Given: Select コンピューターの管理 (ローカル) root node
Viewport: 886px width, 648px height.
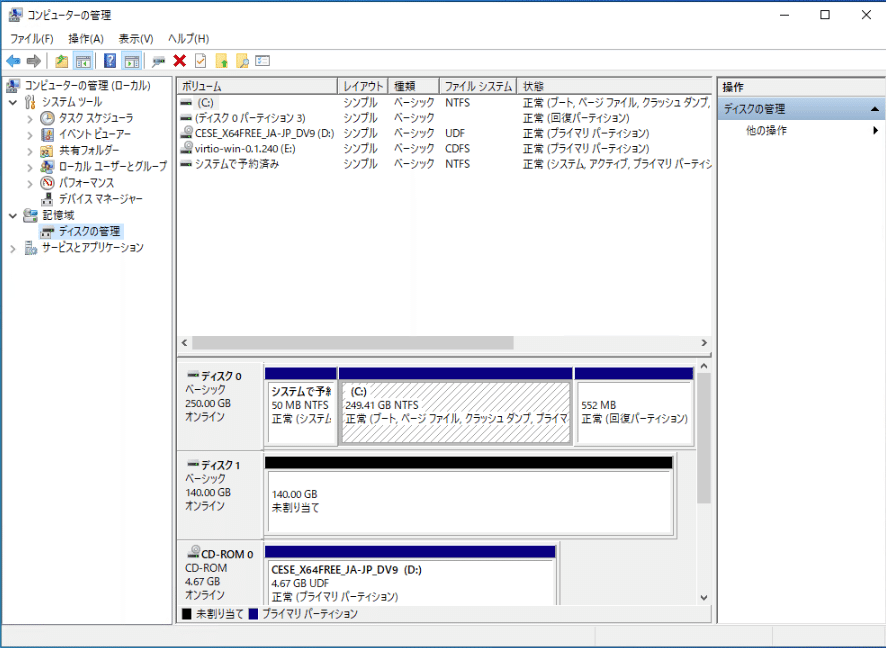Looking at the screenshot, I should (88, 85).
